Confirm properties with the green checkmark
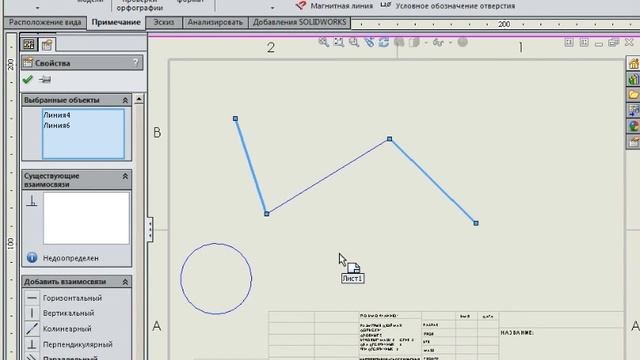This screenshot has height=360, width=640. [28, 79]
